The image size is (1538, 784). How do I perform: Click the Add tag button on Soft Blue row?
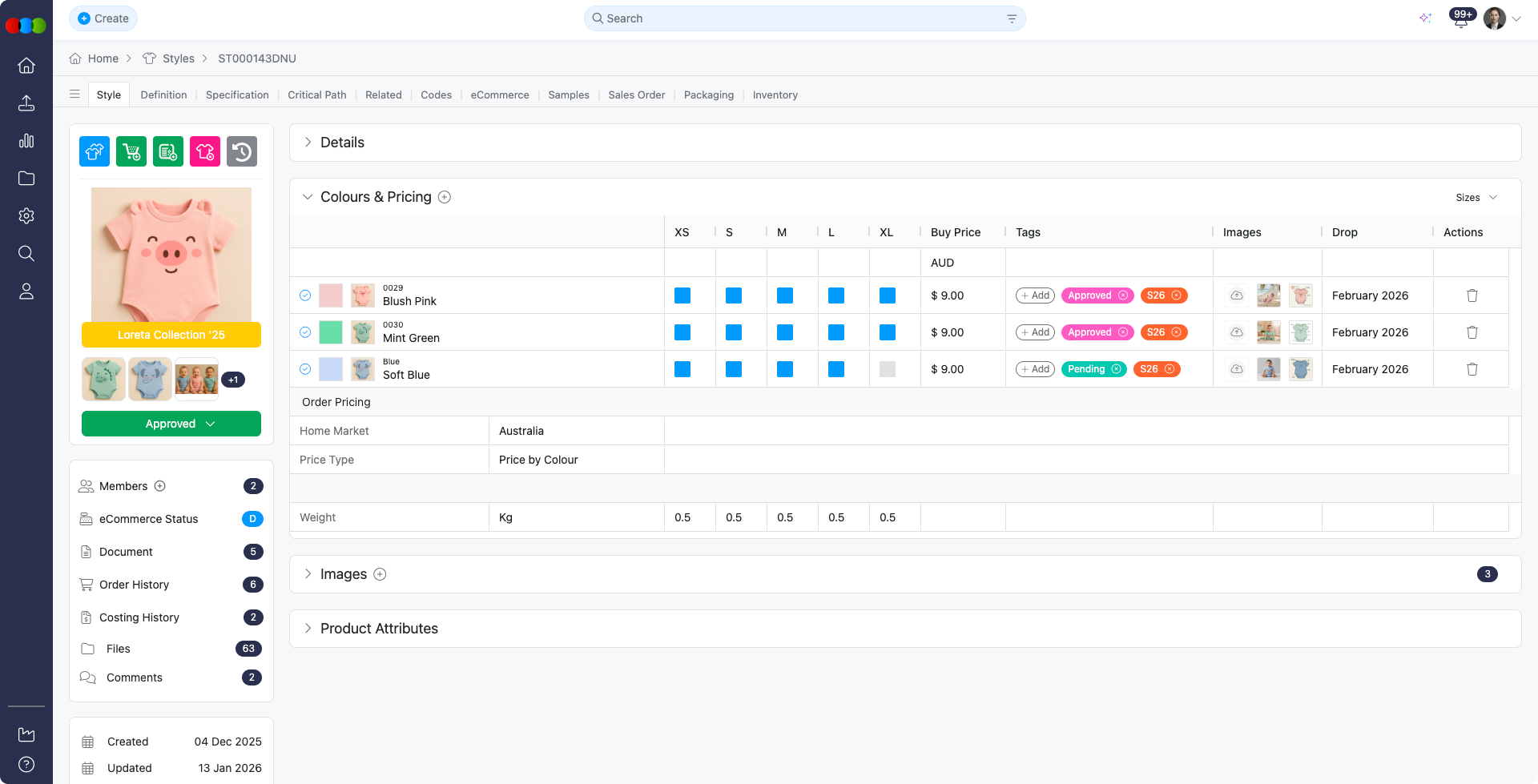[x=1034, y=369]
